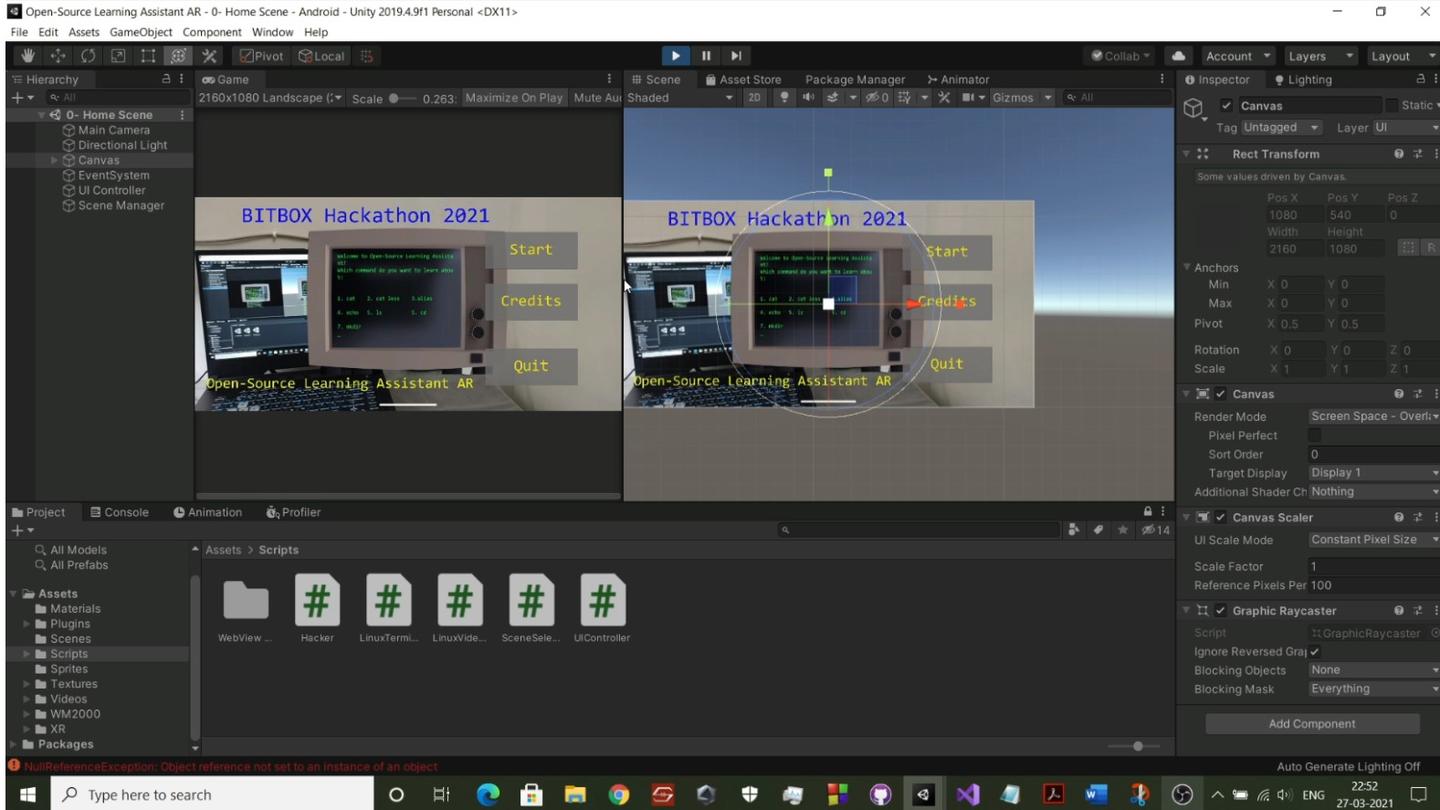Open the Layer dropdown showing UI
The width and height of the screenshot is (1440, 810).
(1406, 127)
